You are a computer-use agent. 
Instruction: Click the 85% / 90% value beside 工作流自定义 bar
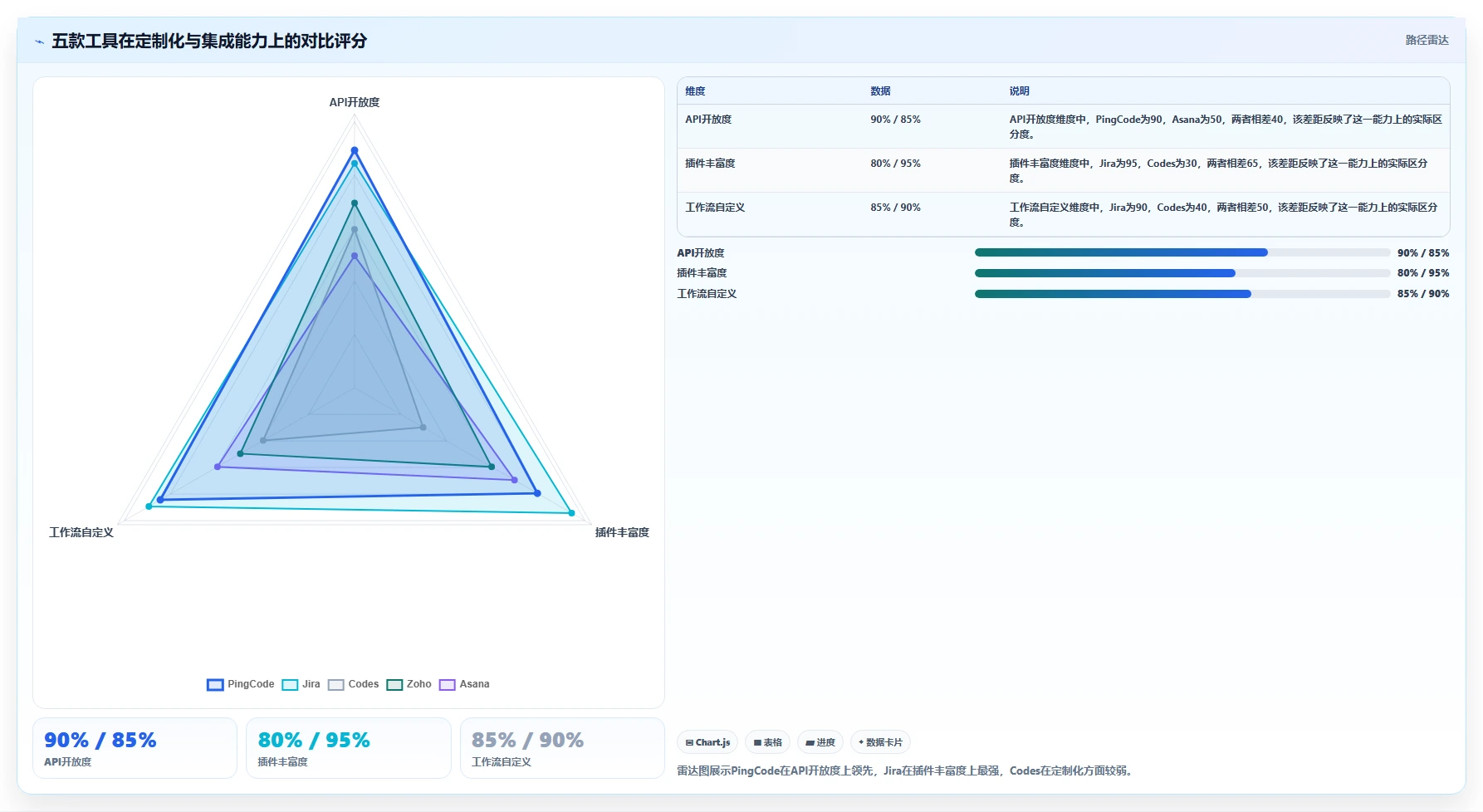1423,294
